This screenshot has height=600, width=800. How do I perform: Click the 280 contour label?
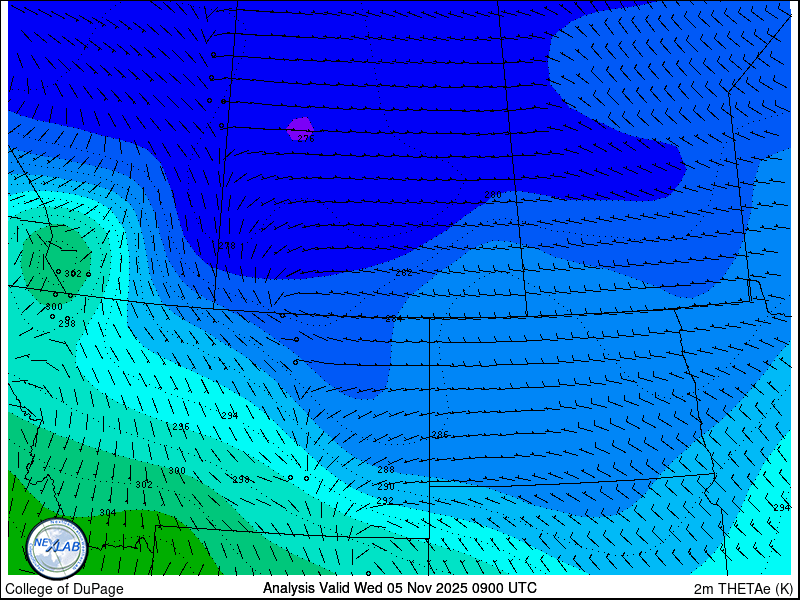493,195
